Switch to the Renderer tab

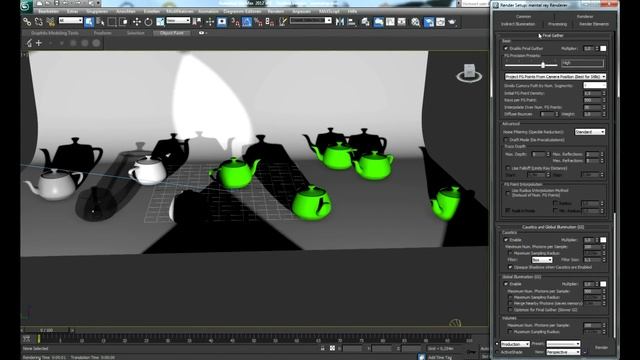[585, 17]
